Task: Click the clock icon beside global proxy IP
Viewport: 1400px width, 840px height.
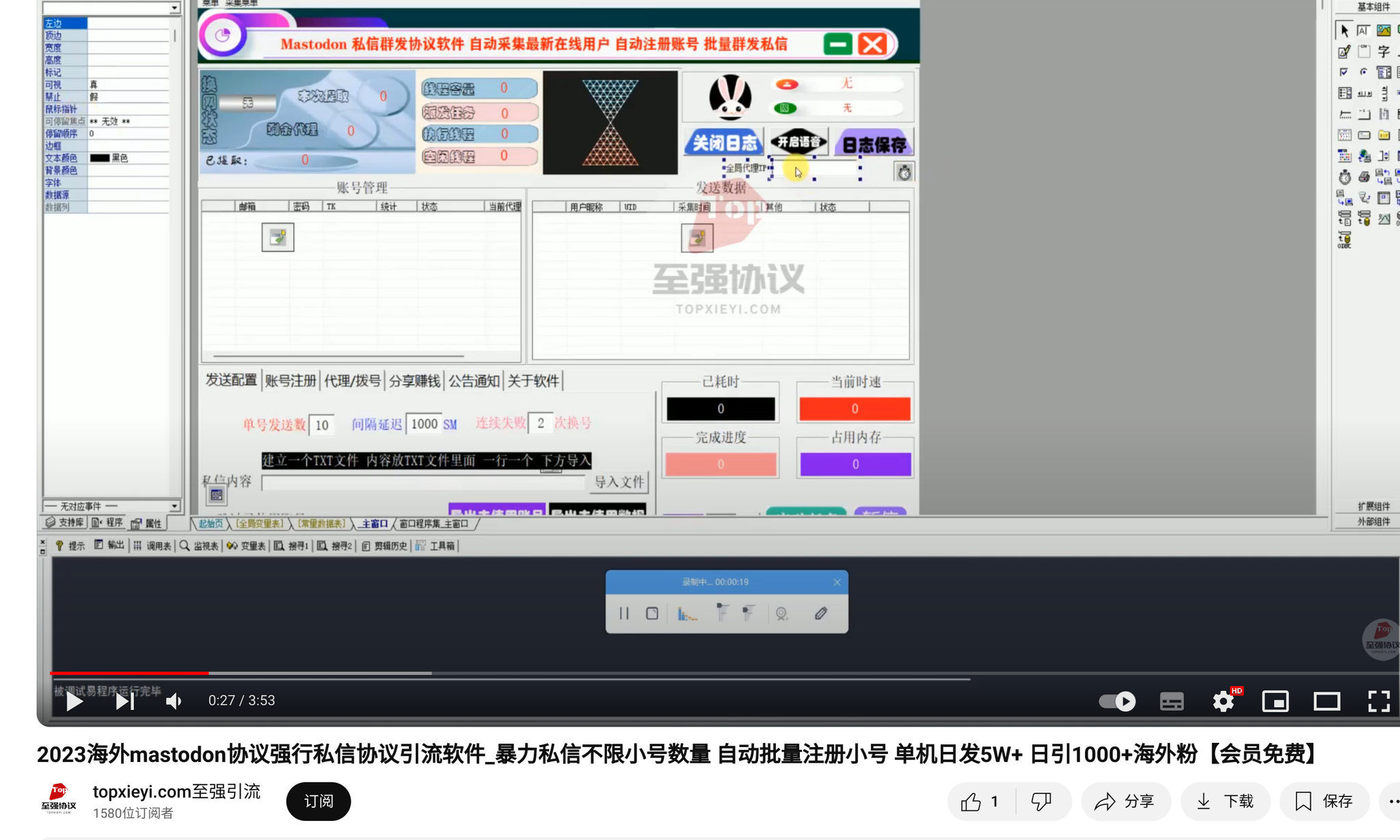Action: coord(904,172)
